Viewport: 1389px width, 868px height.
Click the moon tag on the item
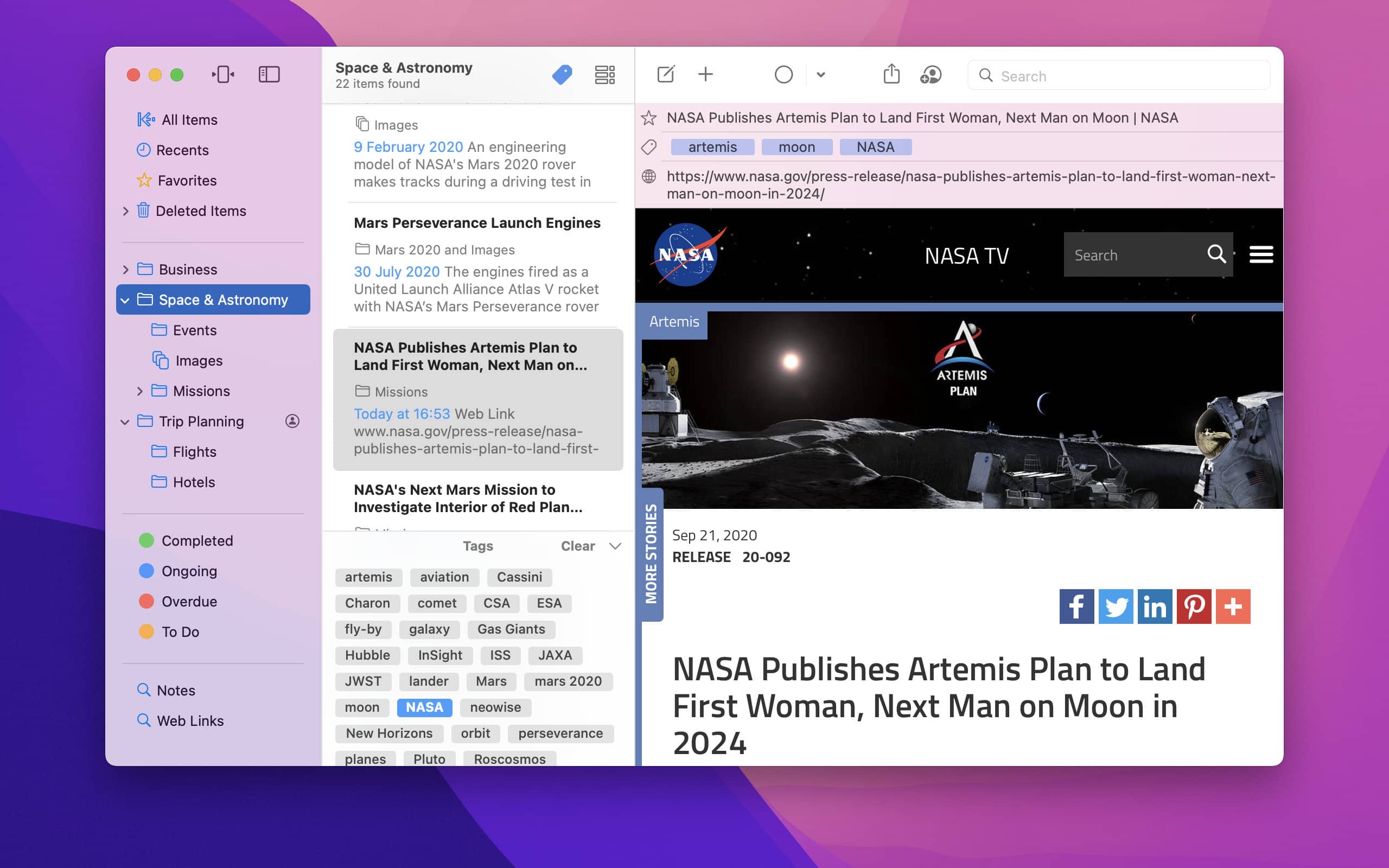point(797,147)
